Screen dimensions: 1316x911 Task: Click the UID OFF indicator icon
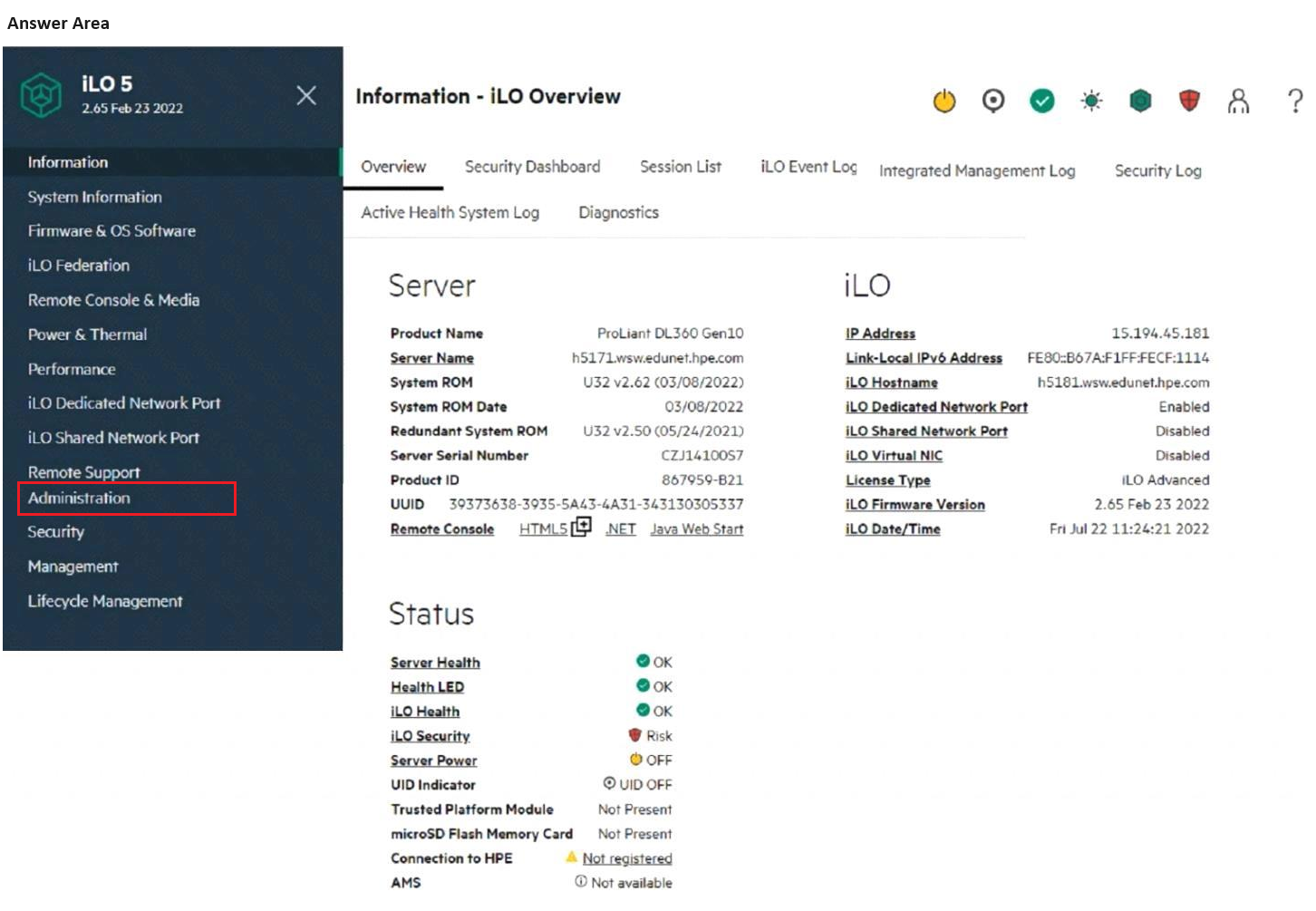(609, 783)
